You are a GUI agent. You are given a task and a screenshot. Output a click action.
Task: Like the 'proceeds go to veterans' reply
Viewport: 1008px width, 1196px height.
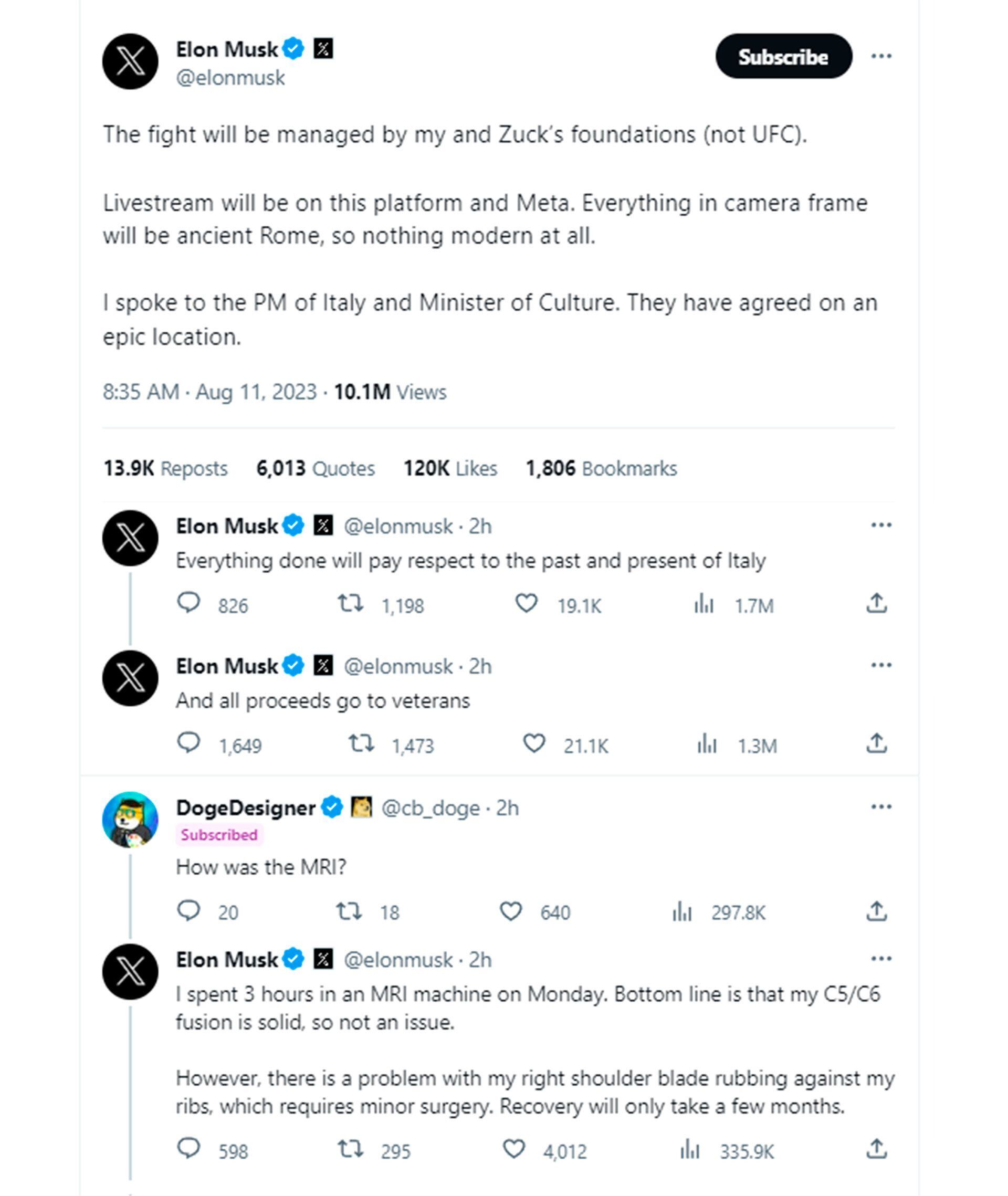point(534,744)
